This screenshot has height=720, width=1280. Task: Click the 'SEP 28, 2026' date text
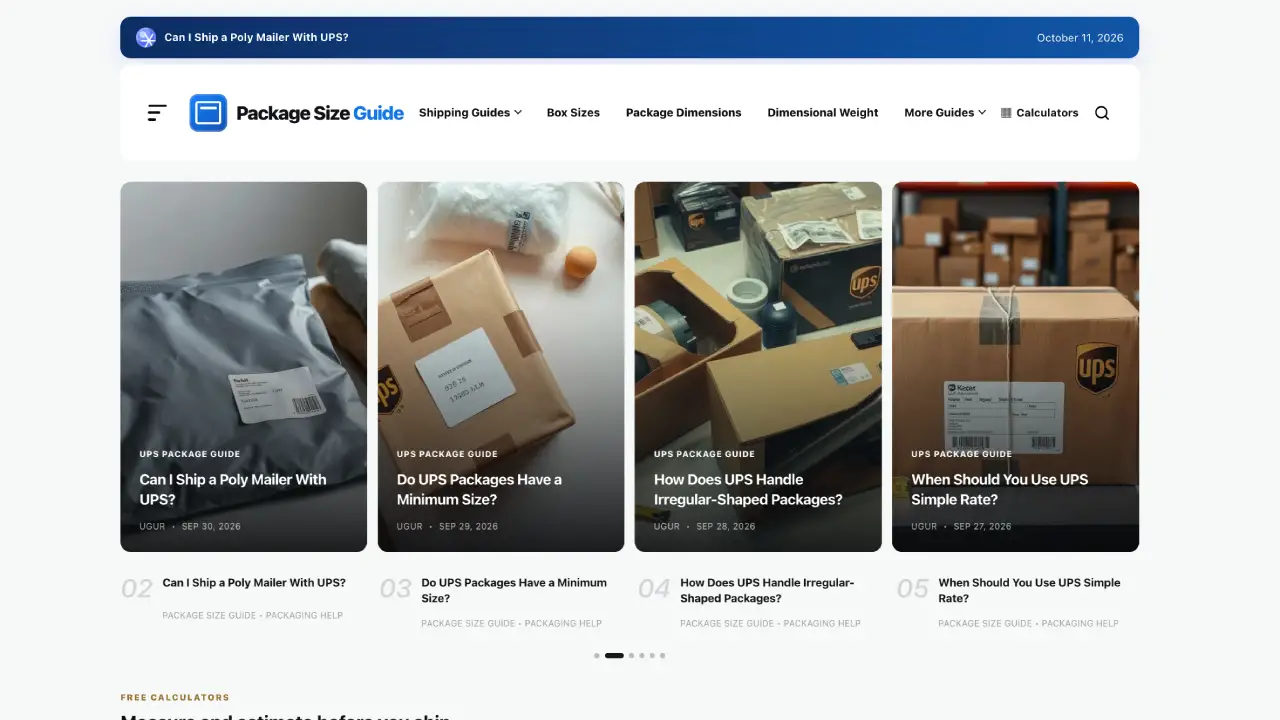click(726, 526)
